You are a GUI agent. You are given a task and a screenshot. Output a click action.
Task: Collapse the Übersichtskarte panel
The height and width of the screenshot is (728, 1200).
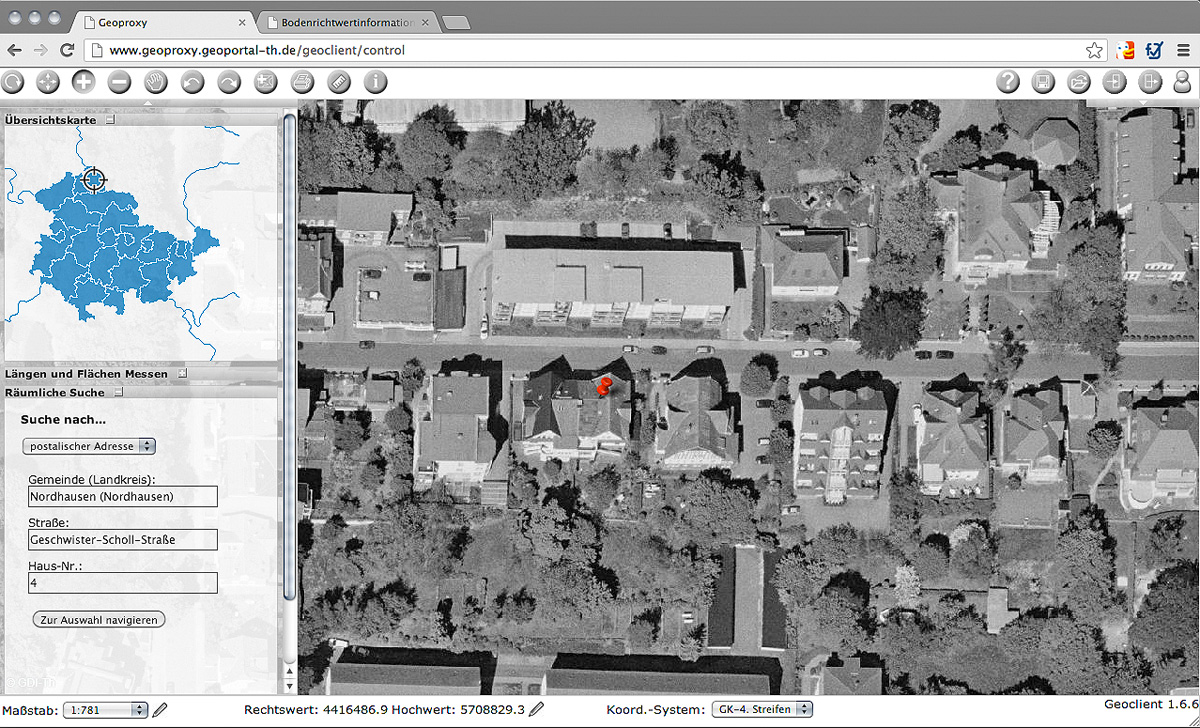110,120
